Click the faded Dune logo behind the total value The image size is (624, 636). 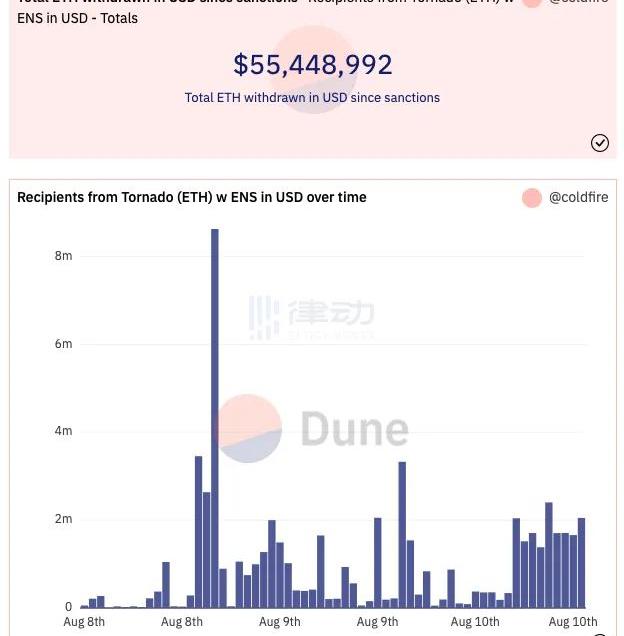313,69
